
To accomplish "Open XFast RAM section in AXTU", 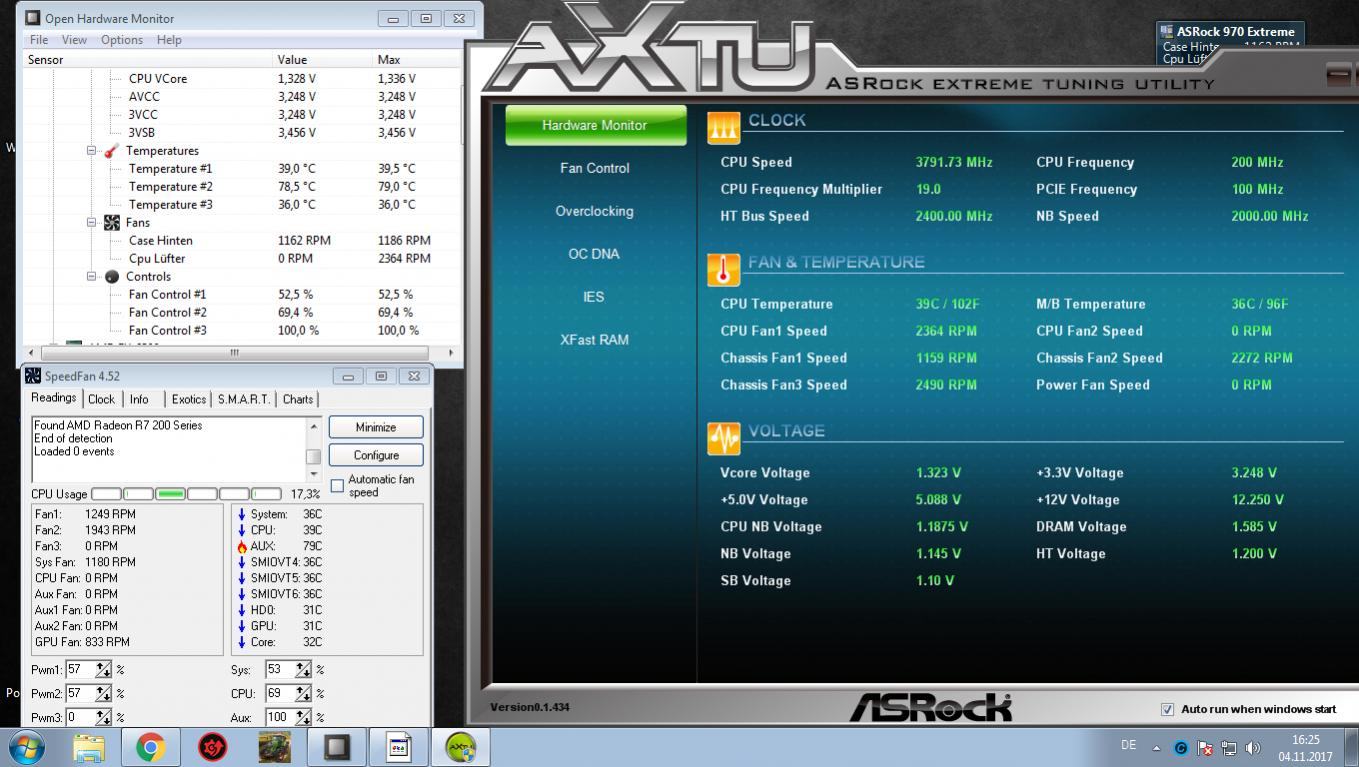I will click(x=594, y=340).
